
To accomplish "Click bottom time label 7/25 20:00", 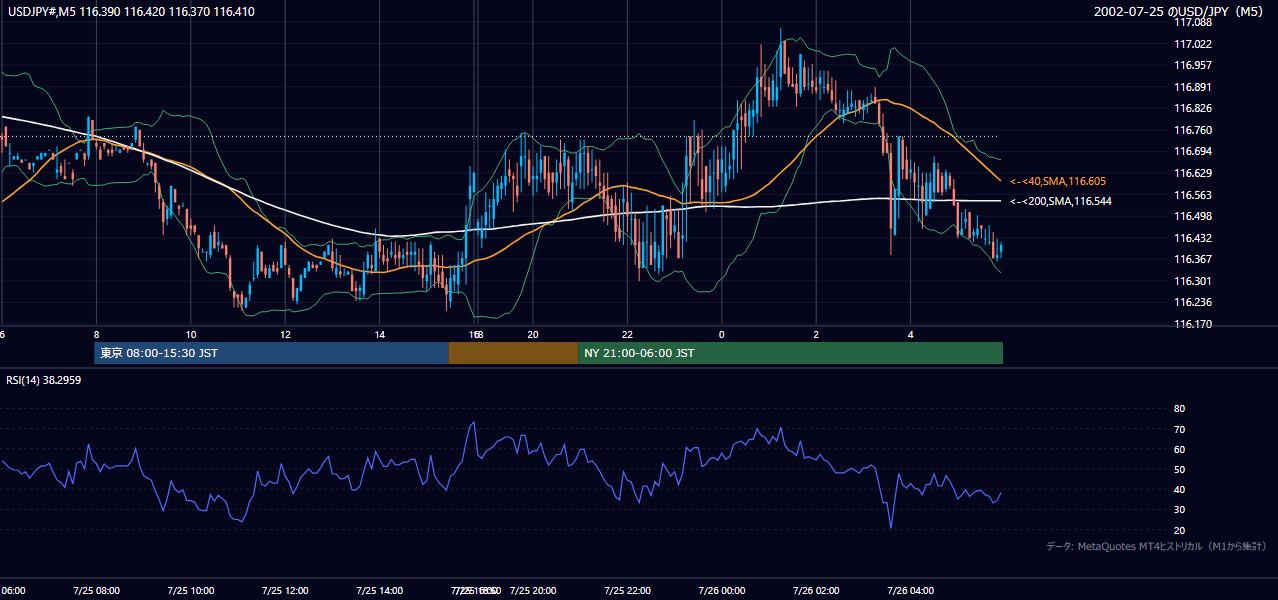I will [533, 590].
